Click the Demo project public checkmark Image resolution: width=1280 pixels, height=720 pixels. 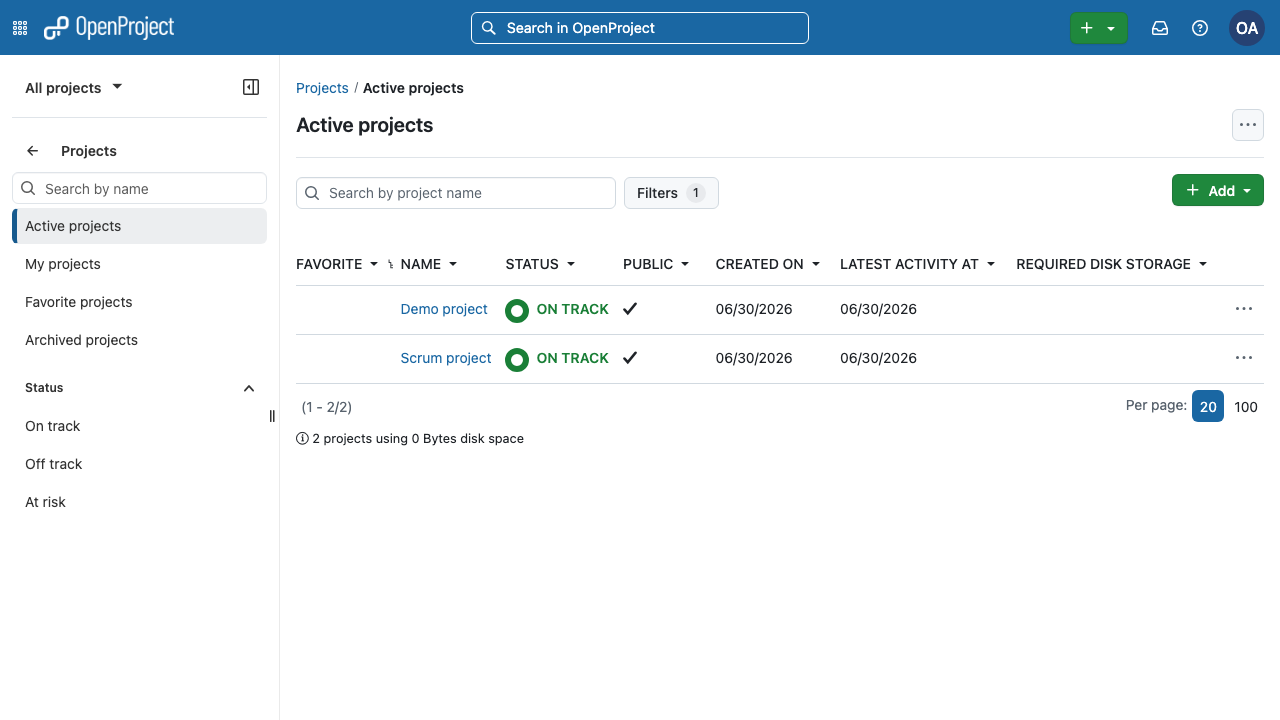(x=630, y=309)
